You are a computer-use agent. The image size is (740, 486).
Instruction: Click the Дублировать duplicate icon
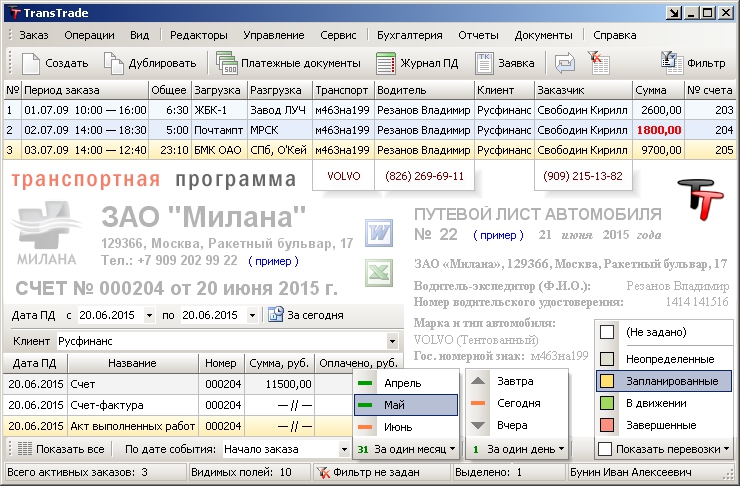point(114,63)
